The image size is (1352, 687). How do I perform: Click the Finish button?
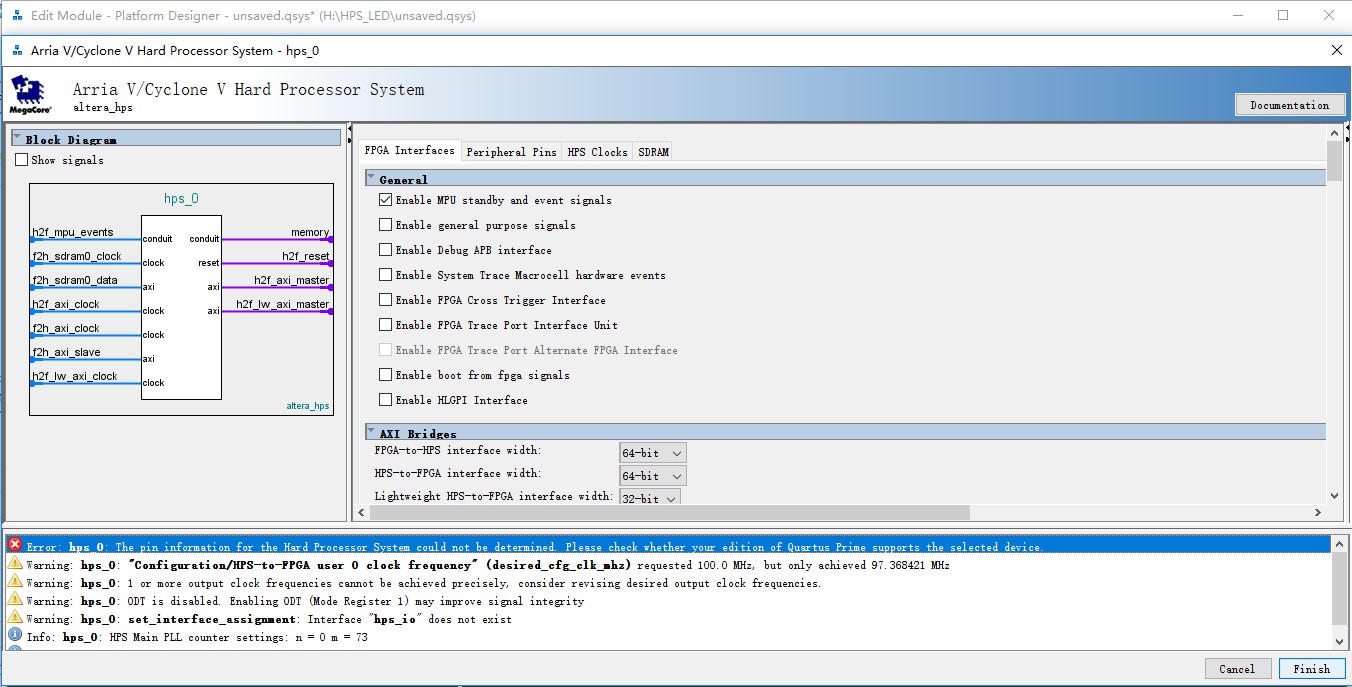(x=1311, y=669)
